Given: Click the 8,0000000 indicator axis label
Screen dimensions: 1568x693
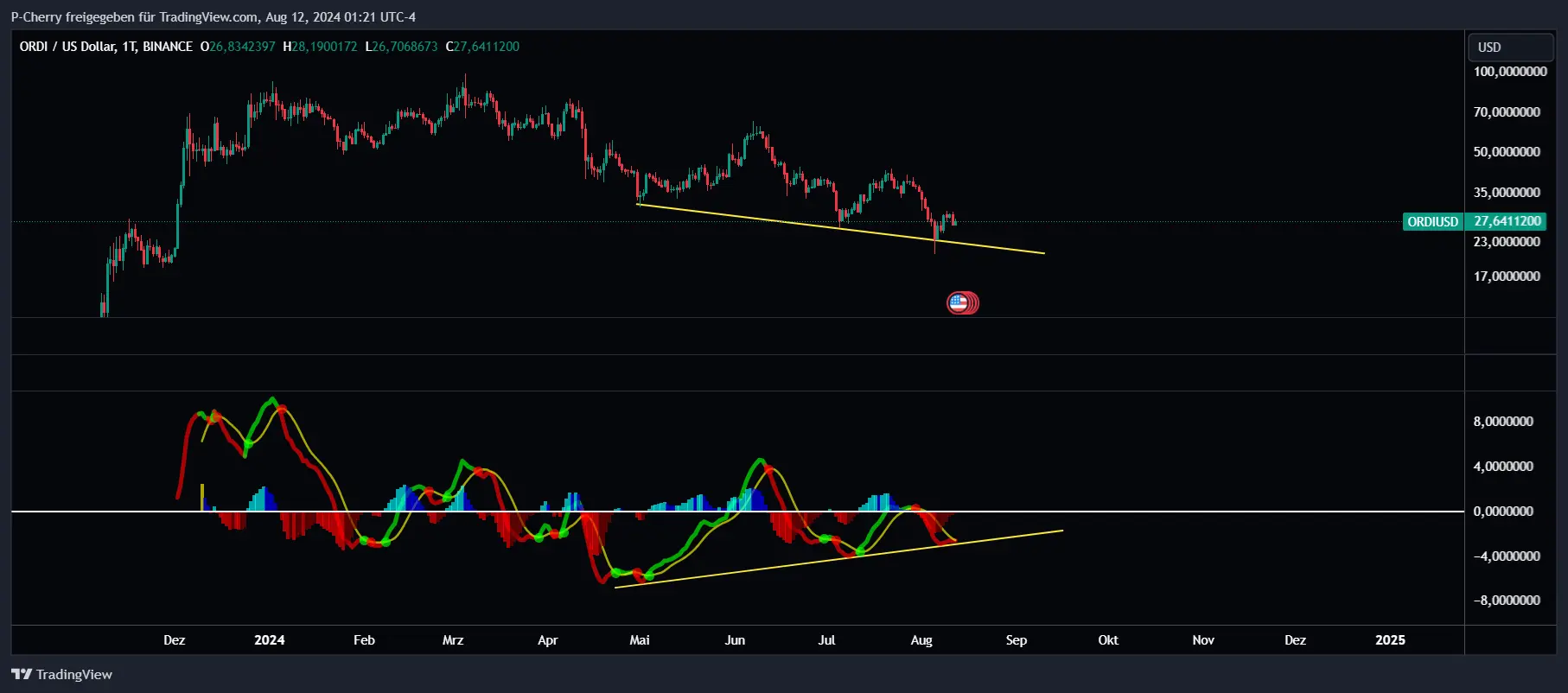Looking at the screenshot, I should tap(1503, 422).
